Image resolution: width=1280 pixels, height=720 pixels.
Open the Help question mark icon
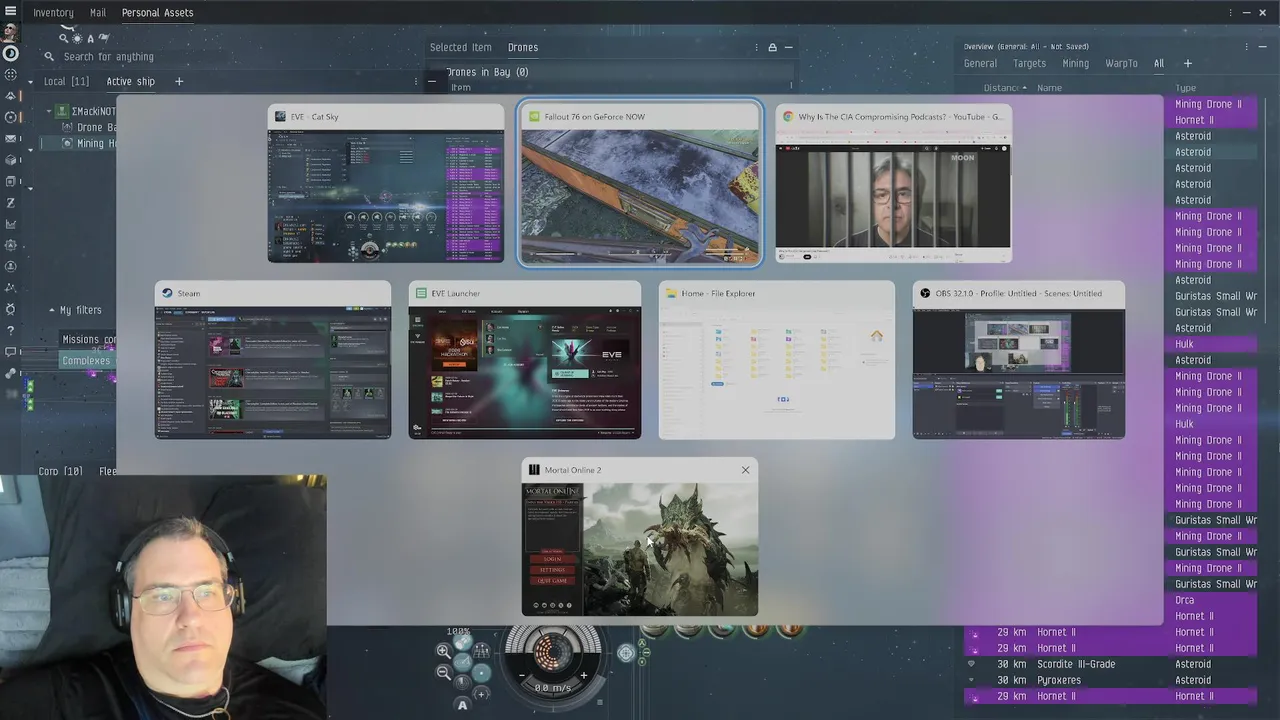point(10,331)
